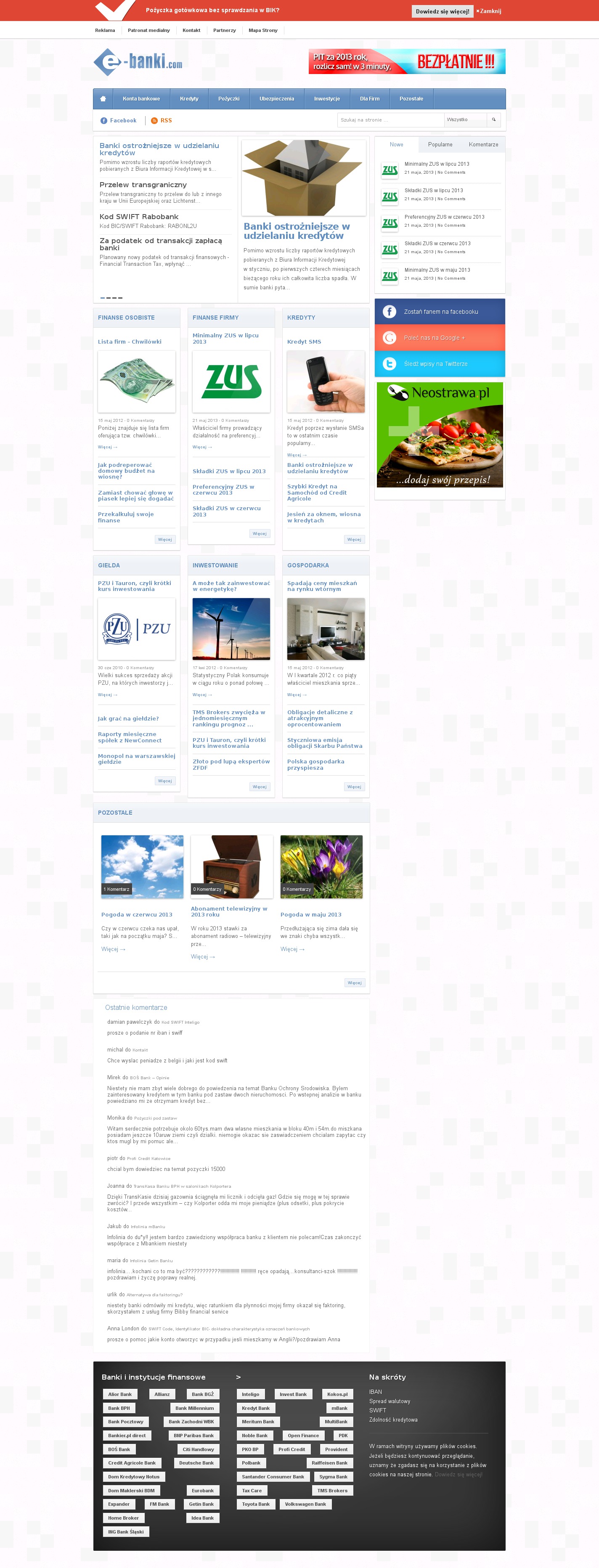599x1568 pixels.
Task: Open the Pozostałe menu item
Action: (411, 98)
